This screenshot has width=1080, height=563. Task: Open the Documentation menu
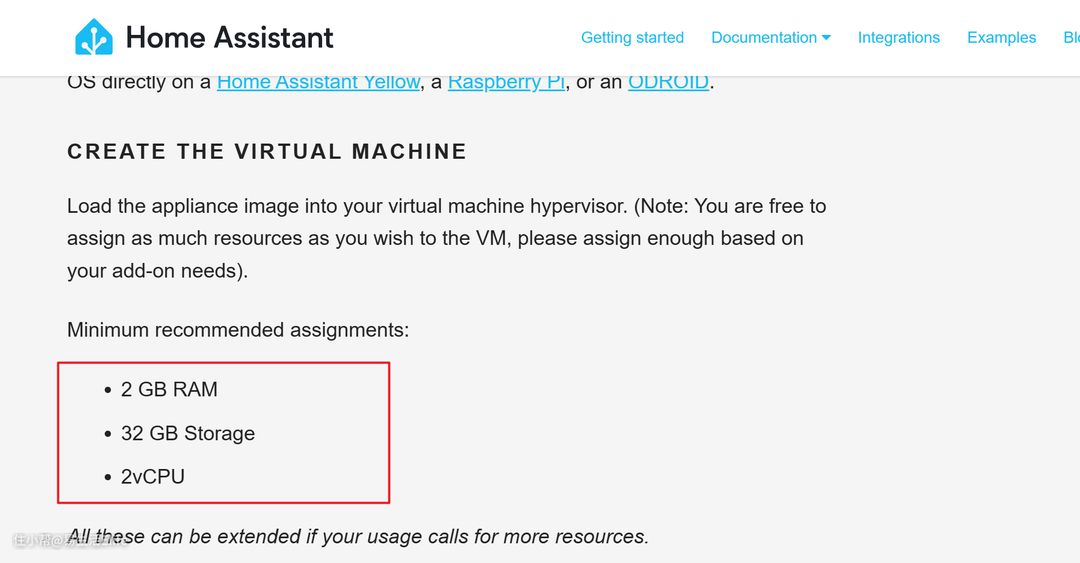pyautogui.click(x=764, y=38)
